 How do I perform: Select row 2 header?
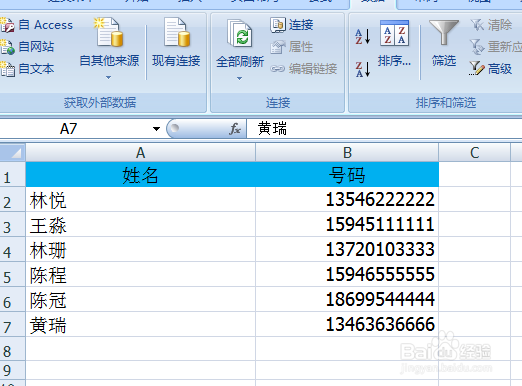pos(12,199)
